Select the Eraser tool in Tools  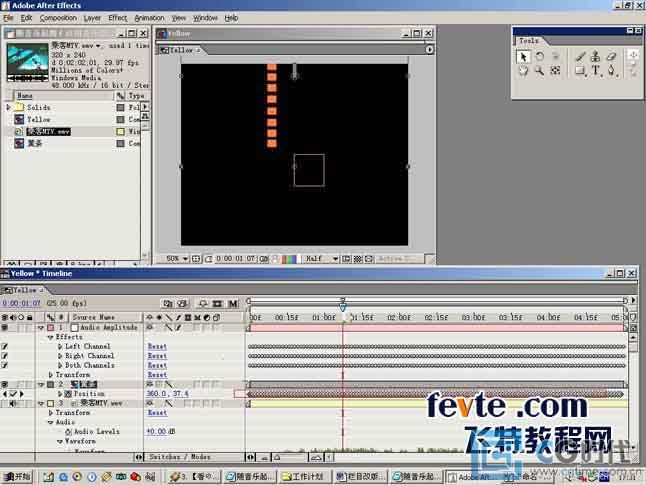click(x=611, y=56)
